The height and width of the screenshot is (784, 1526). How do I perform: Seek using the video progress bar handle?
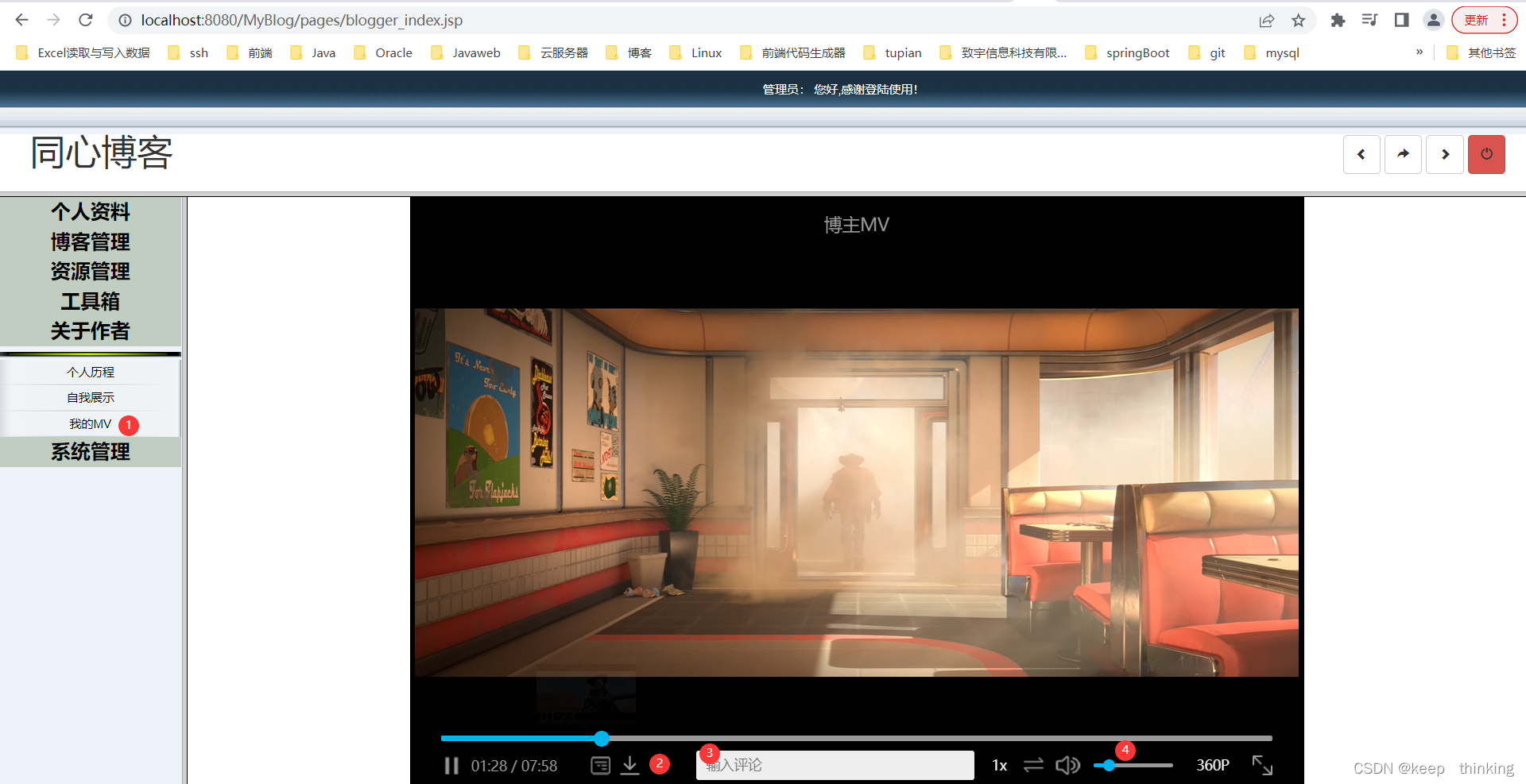click(x=602, y=739)
